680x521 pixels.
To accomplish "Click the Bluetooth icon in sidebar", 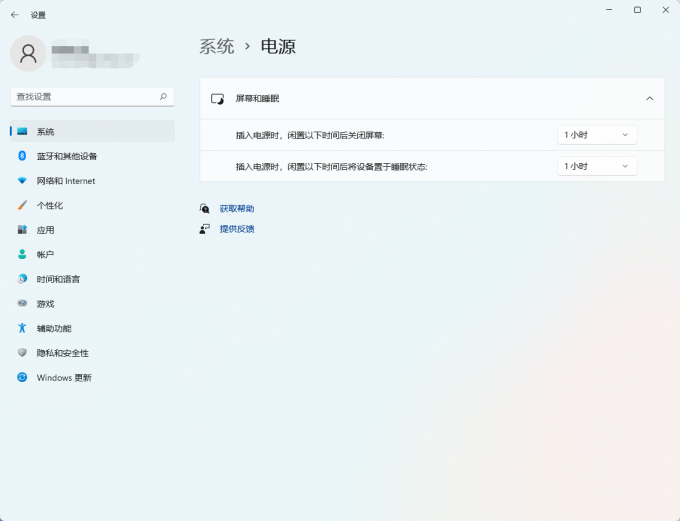I will coord(22,156).
